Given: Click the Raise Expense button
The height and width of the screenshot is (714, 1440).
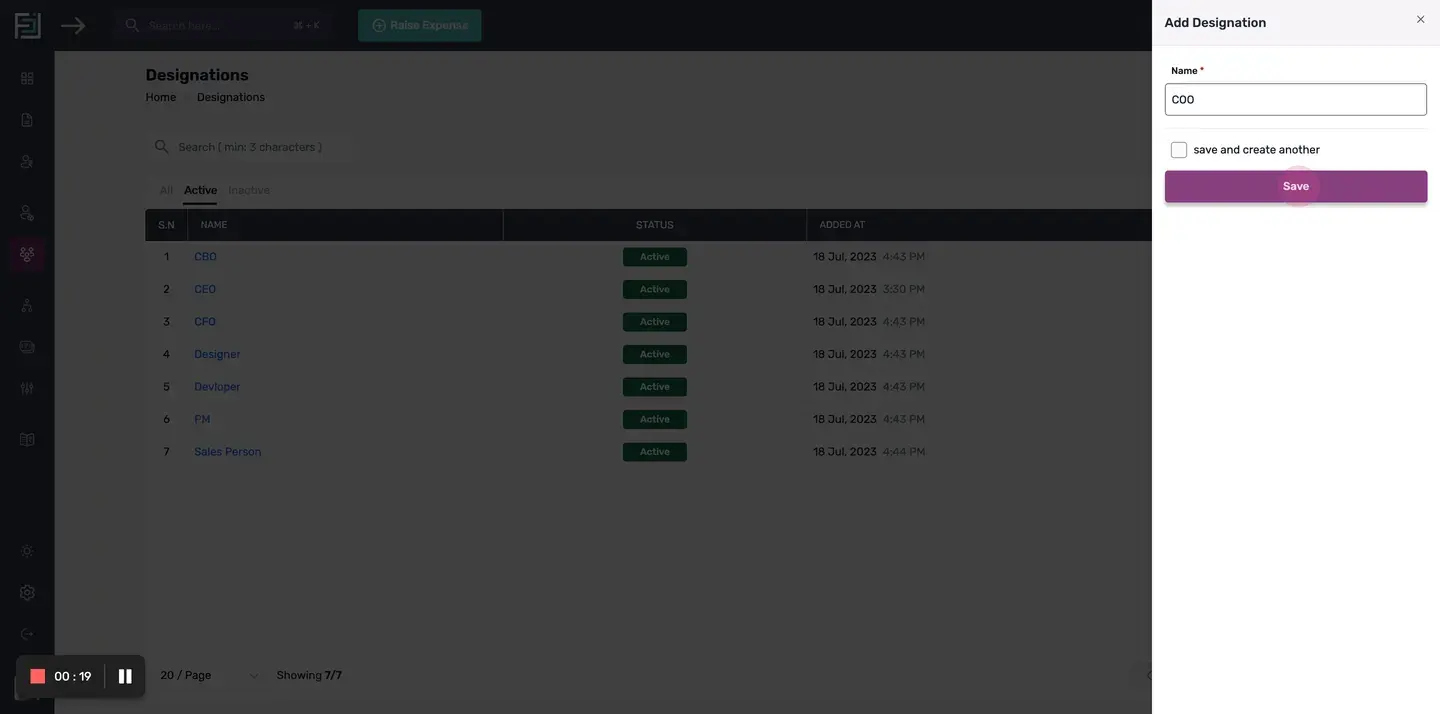Looking at the screenshot, I should [x=420, y=25].
